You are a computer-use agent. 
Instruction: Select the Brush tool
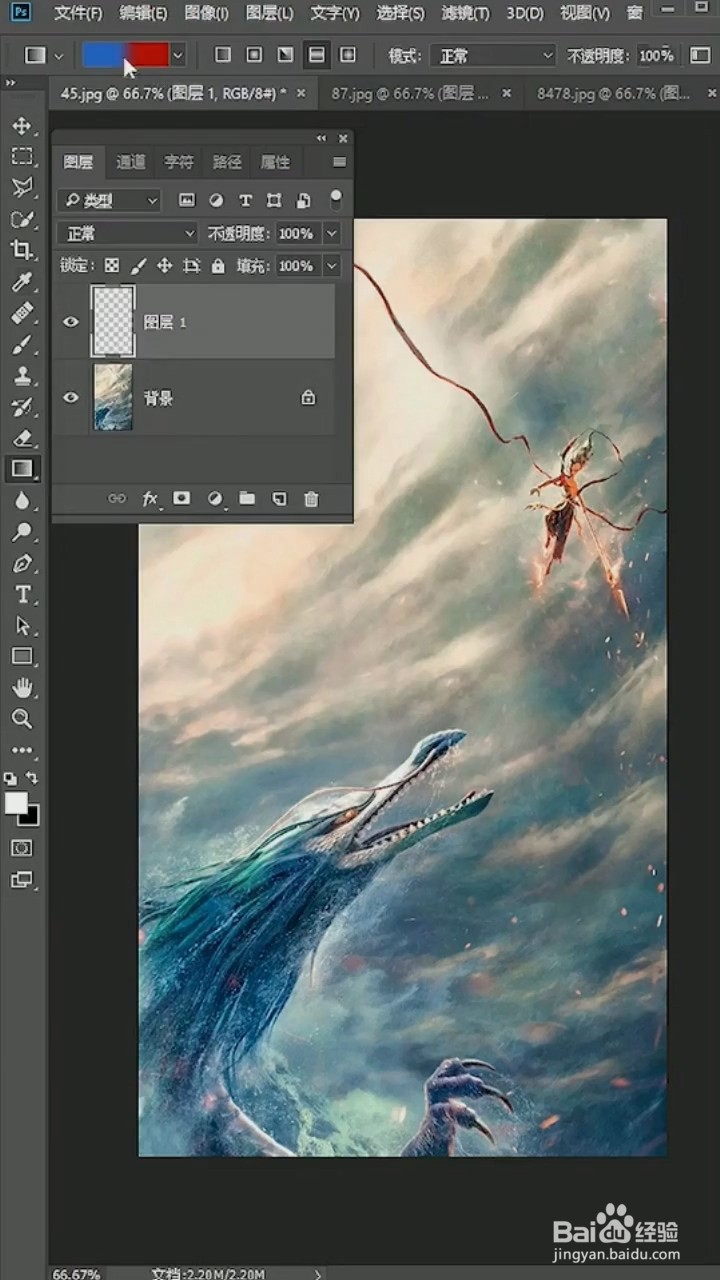point(22,344)
